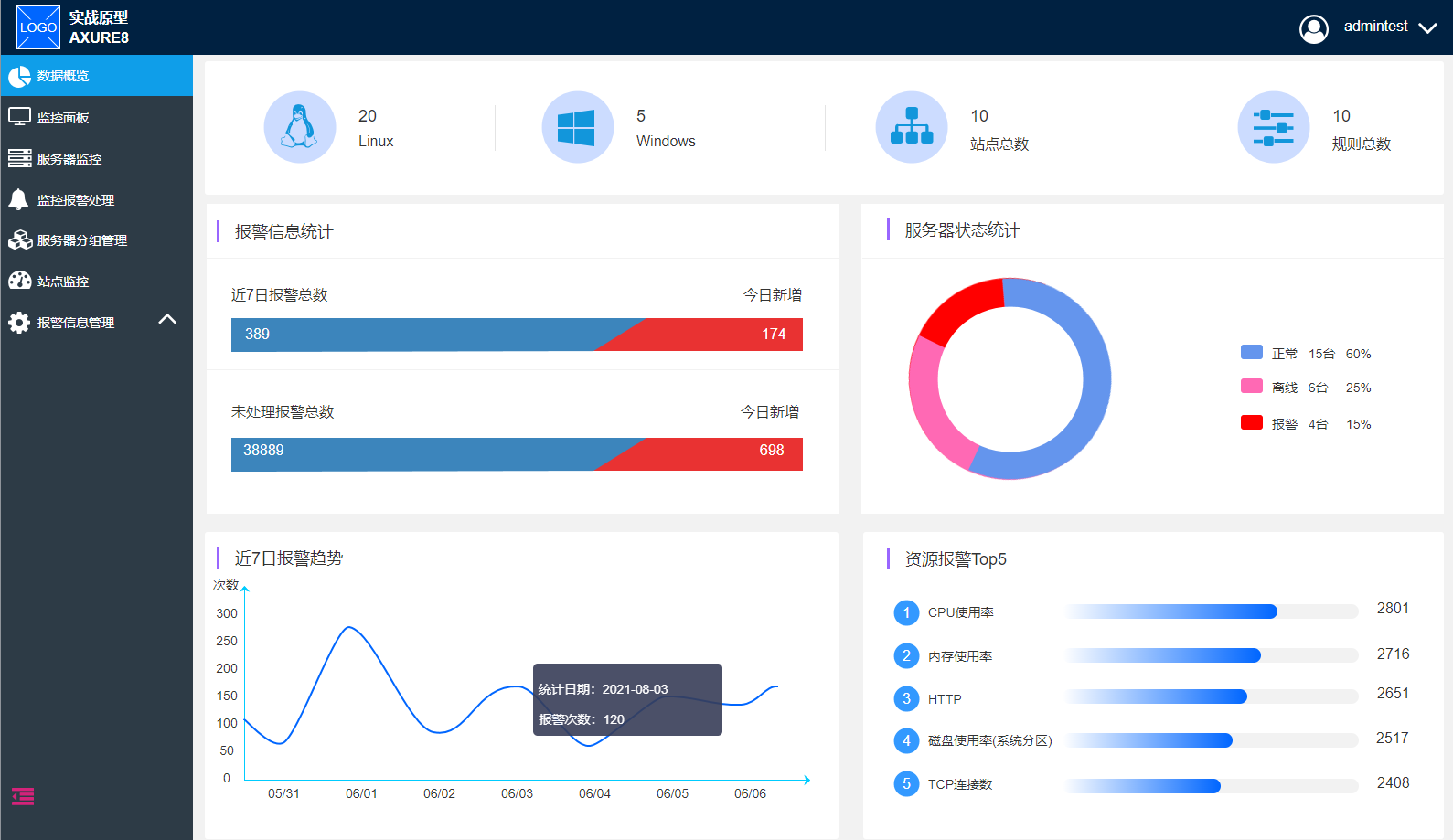Click the CPU使用率 progress bar
This screenshot has width=1453, height=840.
[1213, 611]
